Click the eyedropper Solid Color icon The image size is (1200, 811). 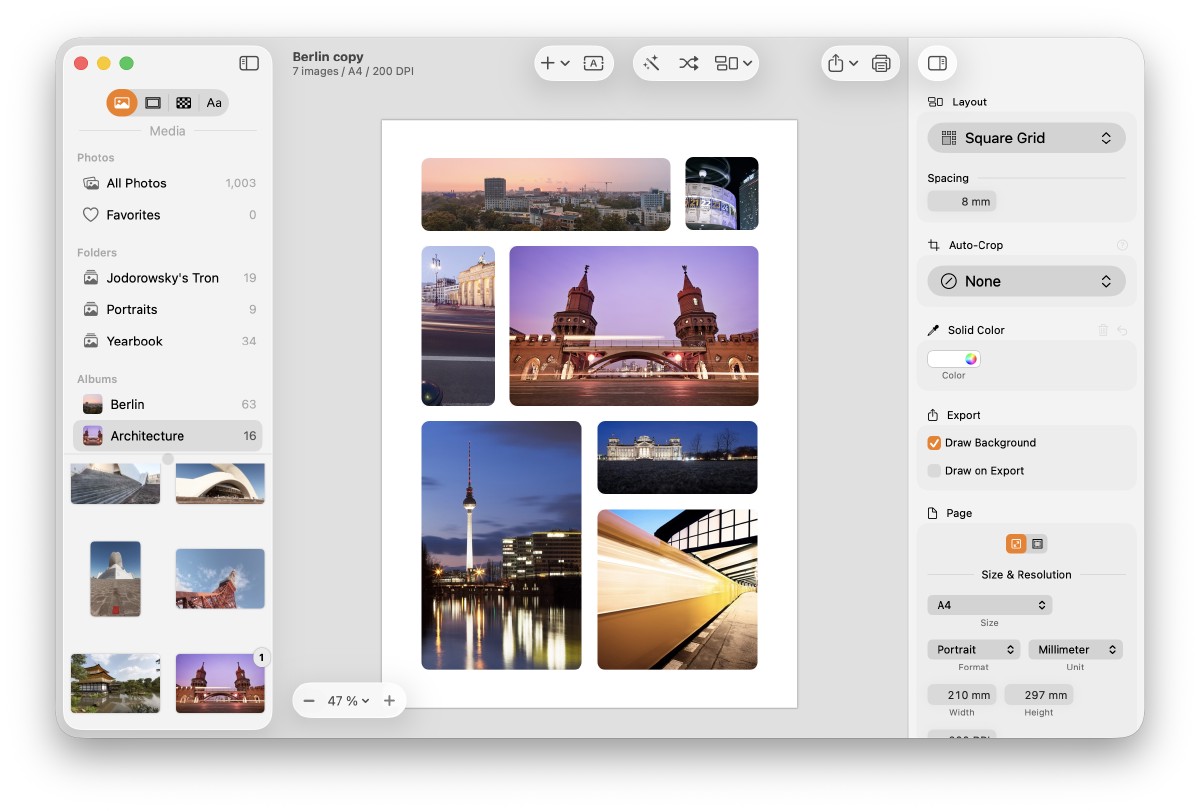[934, 330]
